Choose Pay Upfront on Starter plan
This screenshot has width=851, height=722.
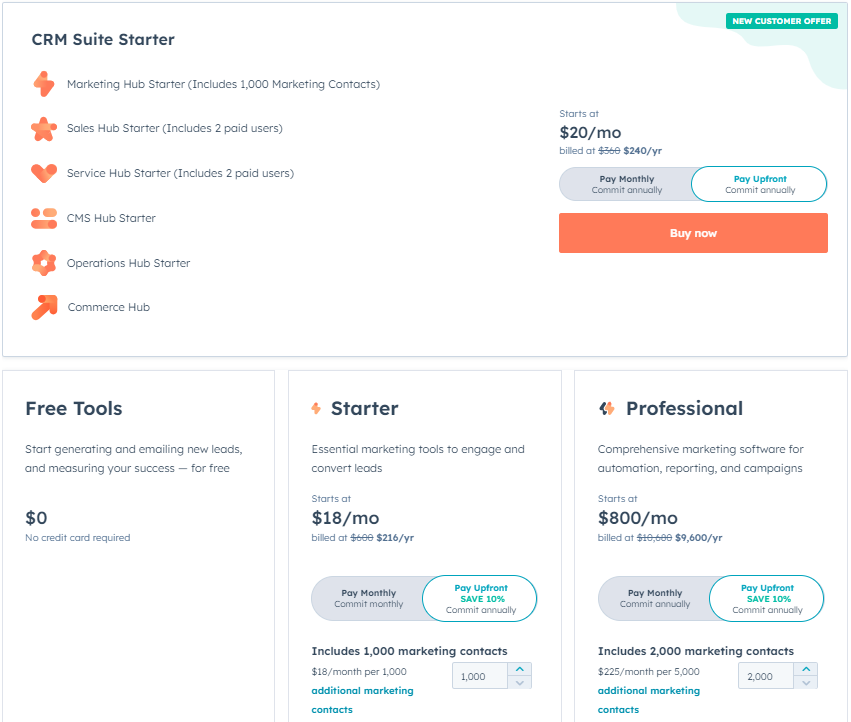point(481,598)
